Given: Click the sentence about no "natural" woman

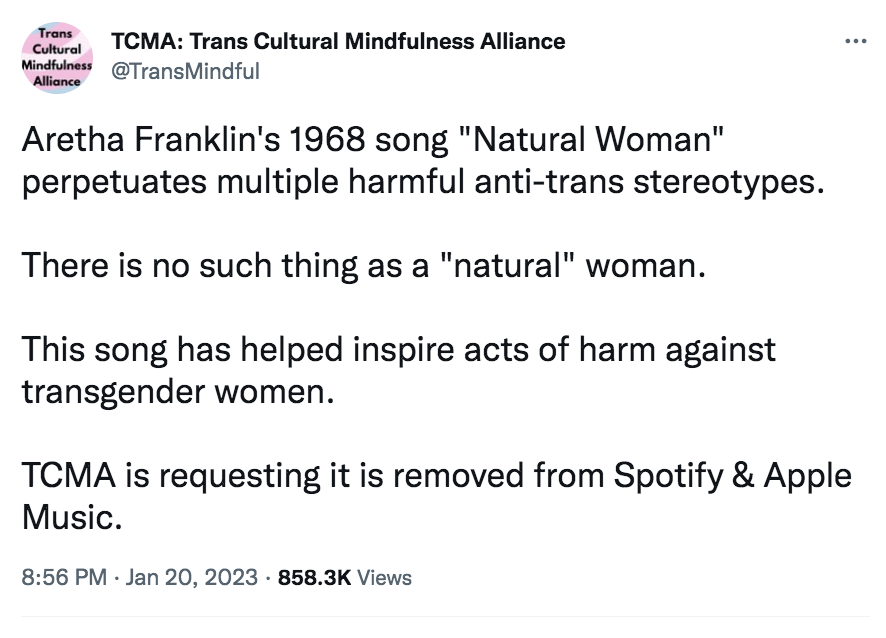Looking at the screenshot, I should (x=364, y=265).
